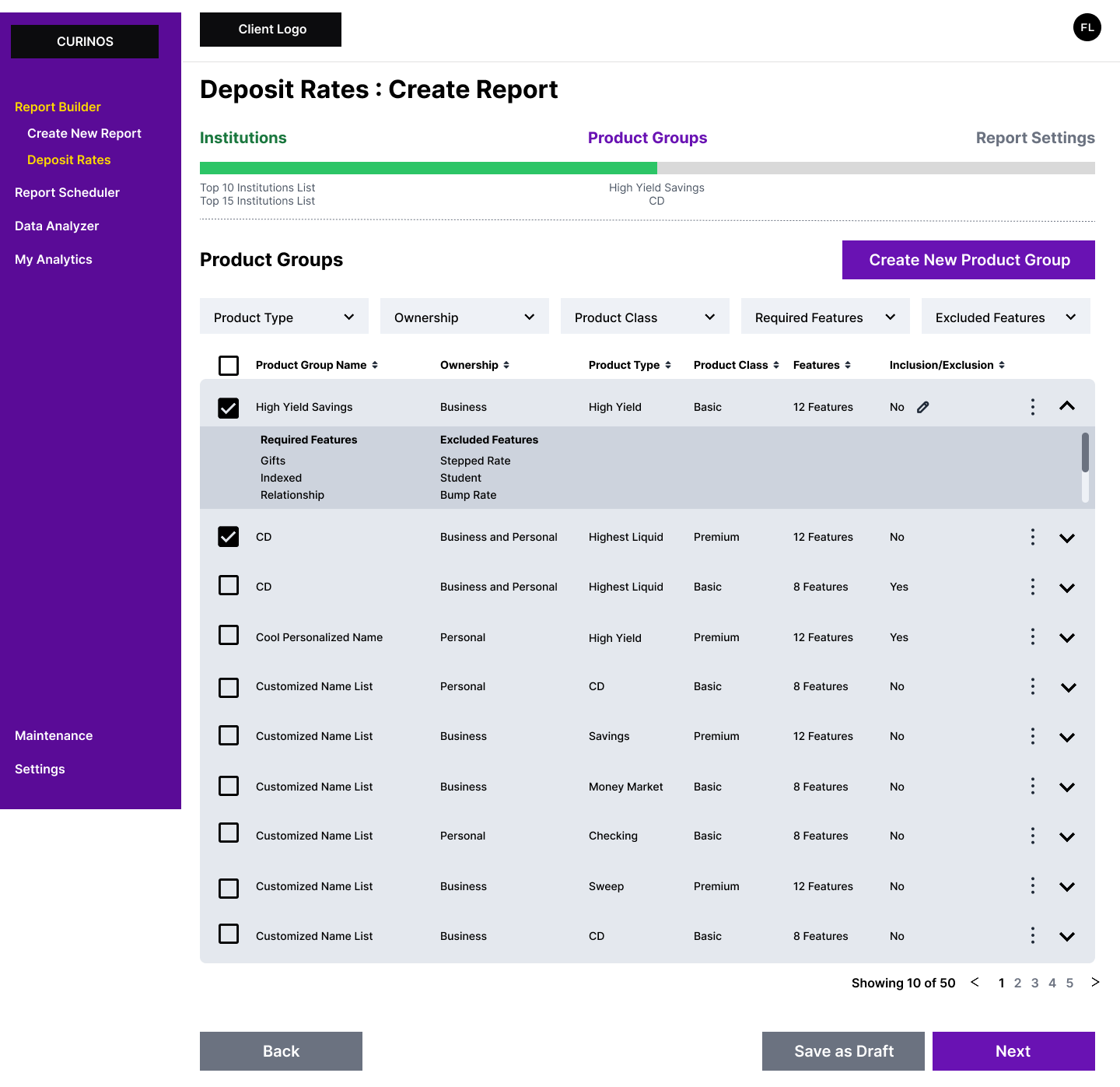
Task: Go to the next page using the right arrow
Action: (1095, 982)
